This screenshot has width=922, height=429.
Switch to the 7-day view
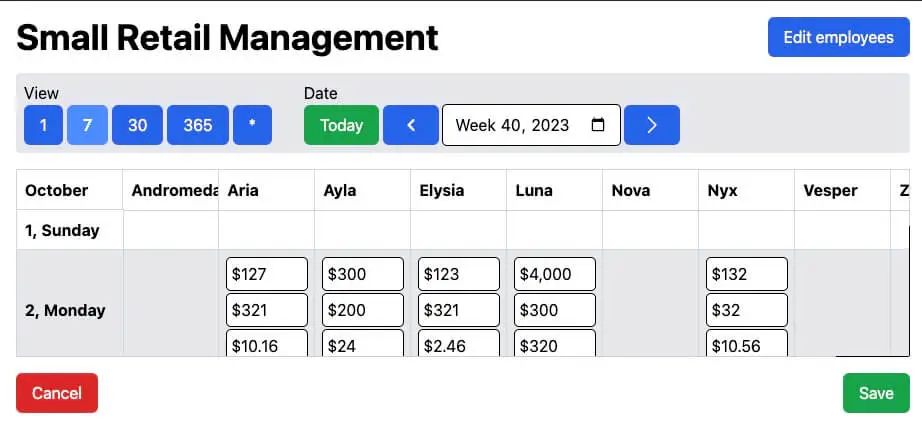click(x=87, y=125)
